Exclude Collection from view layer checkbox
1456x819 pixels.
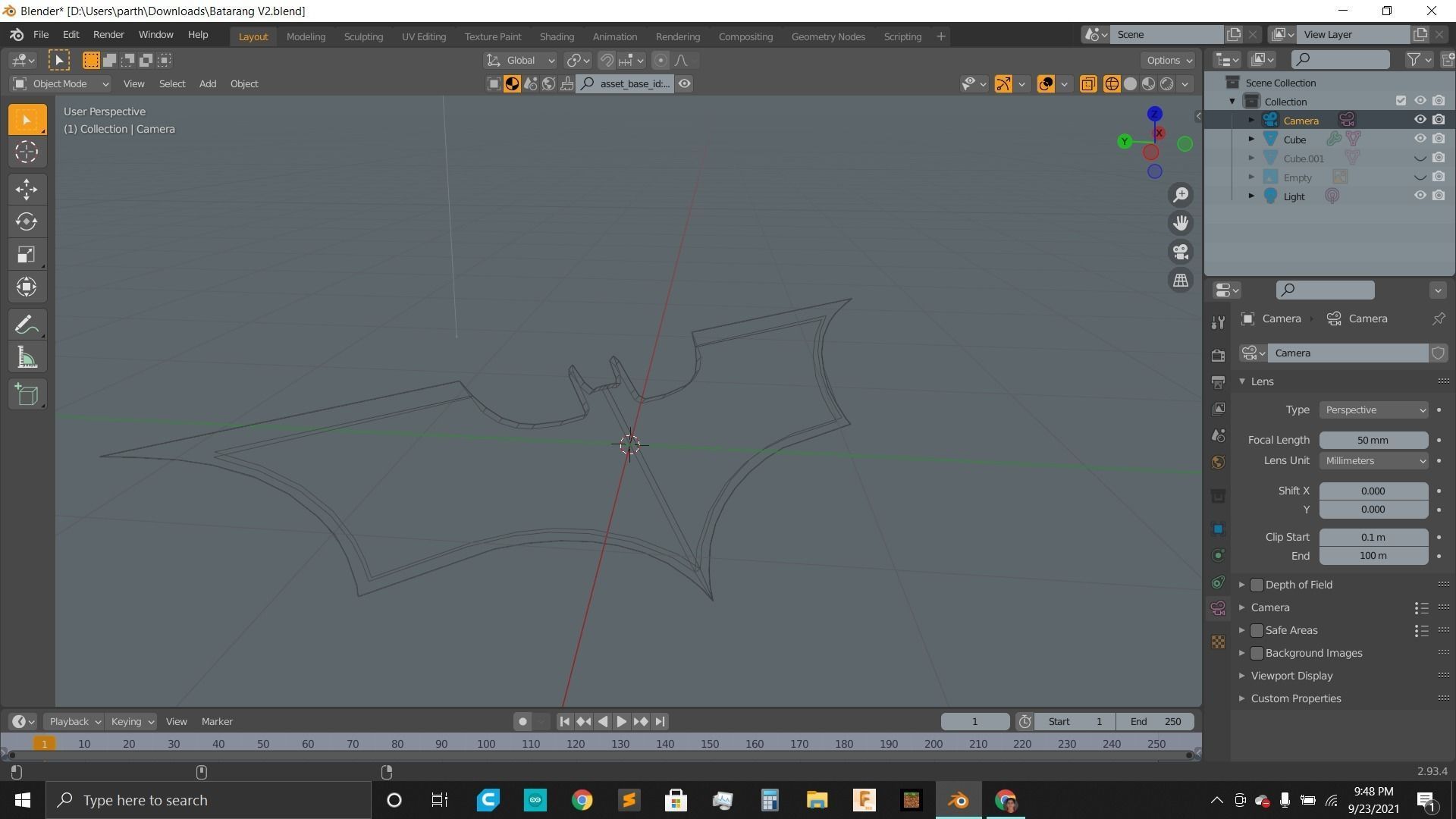[x=1401, y=101]
